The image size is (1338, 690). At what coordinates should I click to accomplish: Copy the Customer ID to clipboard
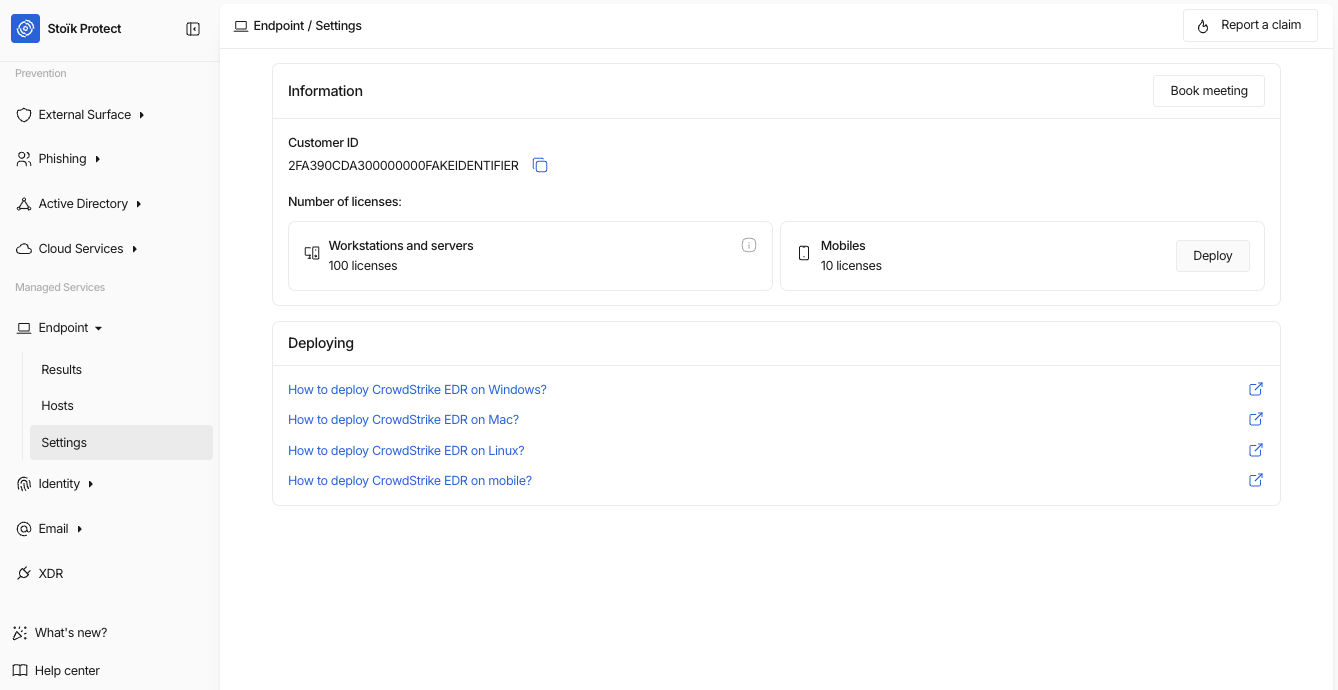click(540, 165)
